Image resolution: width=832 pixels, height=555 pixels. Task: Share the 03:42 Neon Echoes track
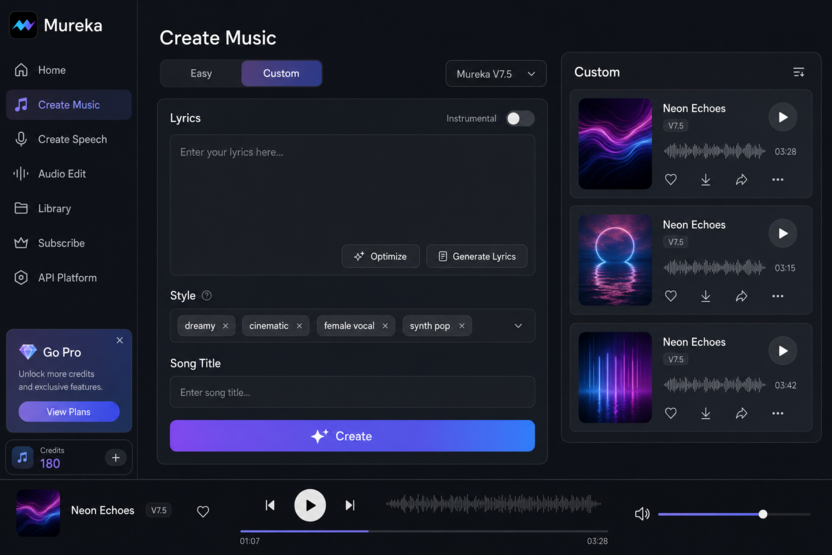741,413
